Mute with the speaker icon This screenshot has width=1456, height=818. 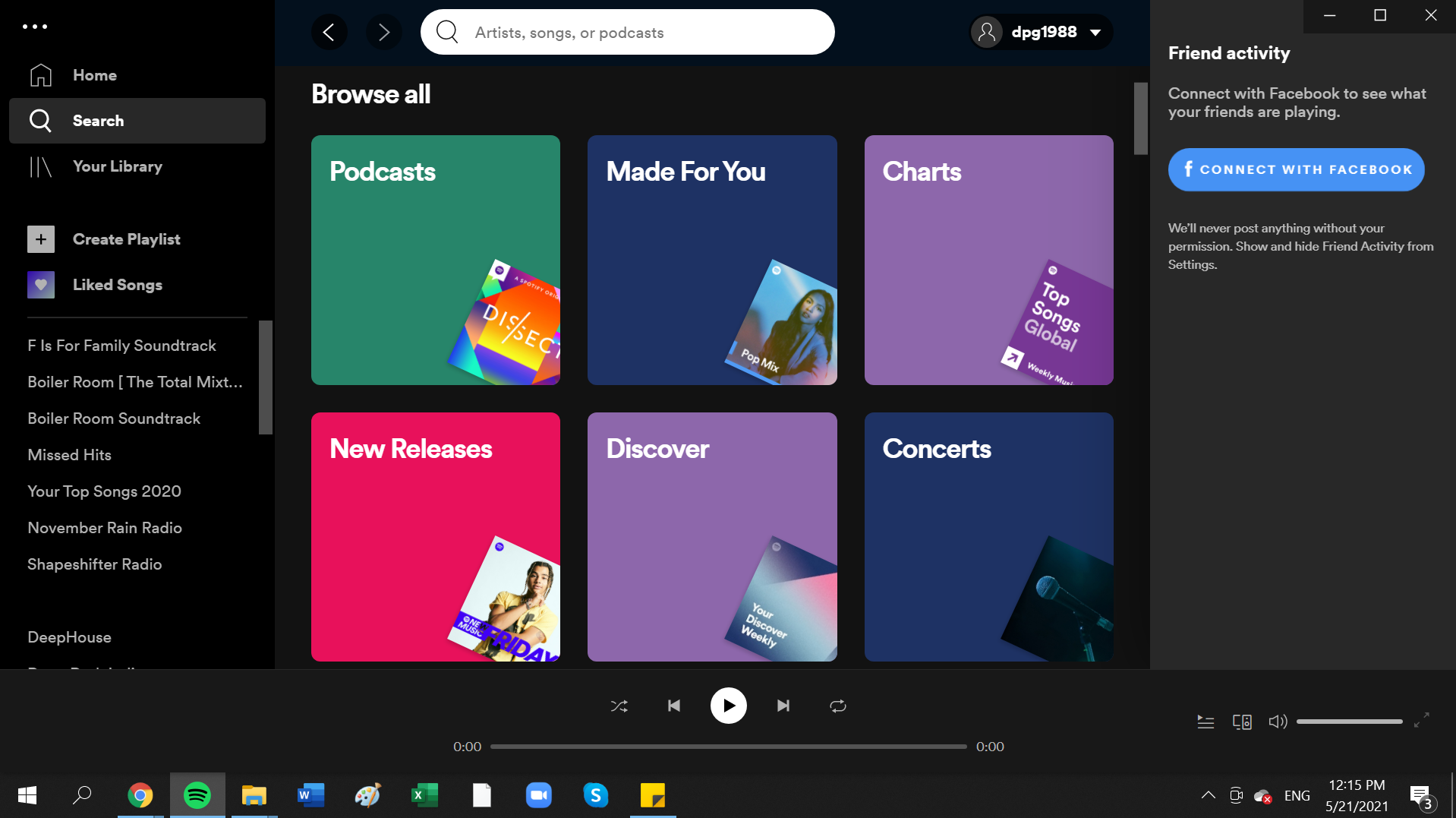click(x=1278, y=722)
